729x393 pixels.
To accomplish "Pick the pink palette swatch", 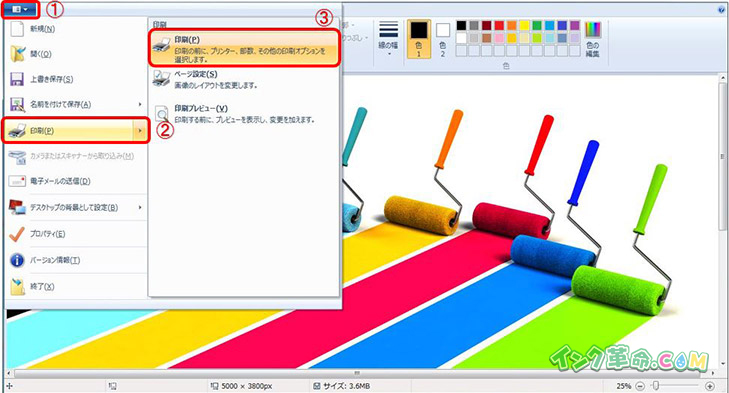I will (499, 38).
